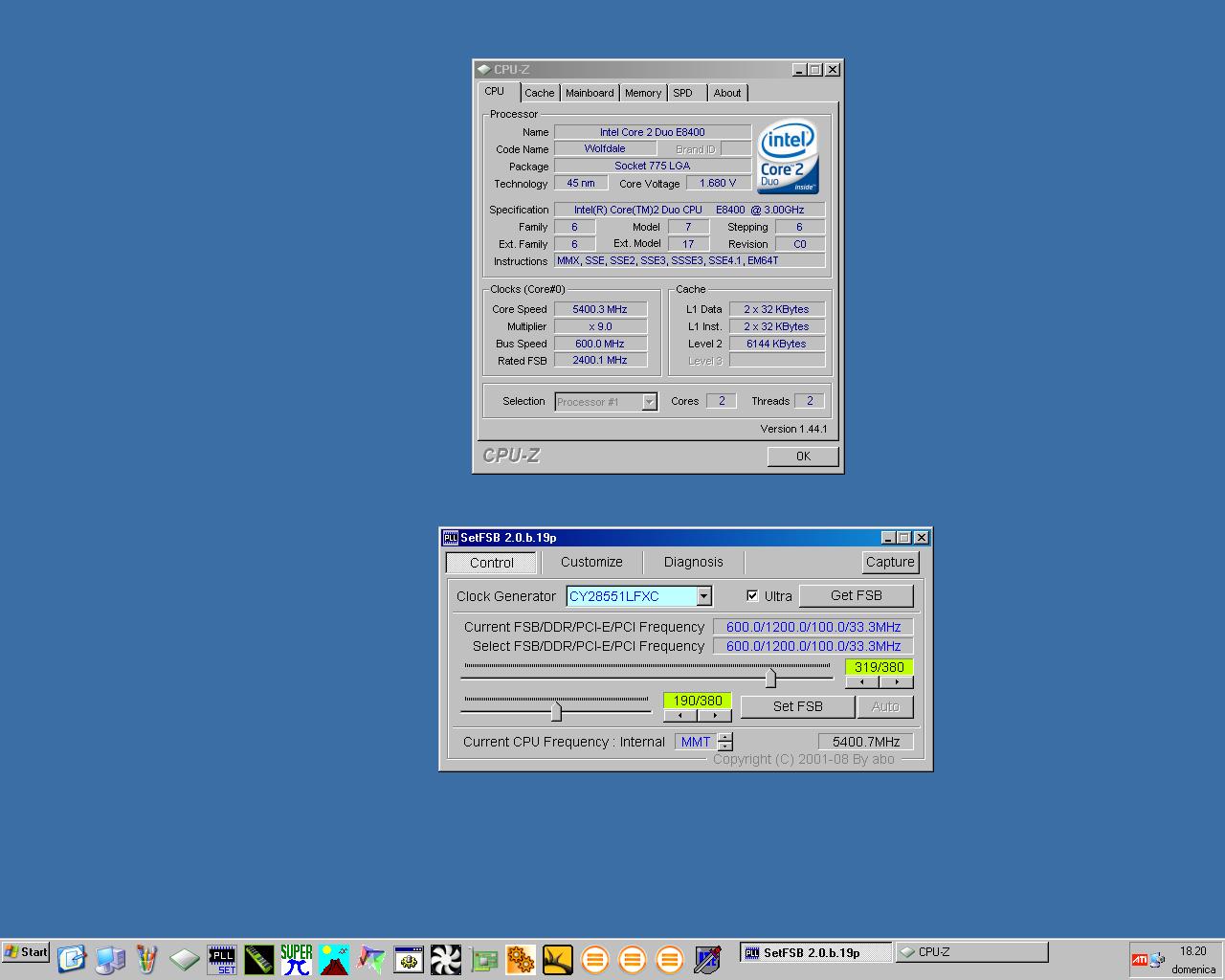Click OK in the CPU-Z window
Viewport: 1225px width, 980px height.
(803, 457)
